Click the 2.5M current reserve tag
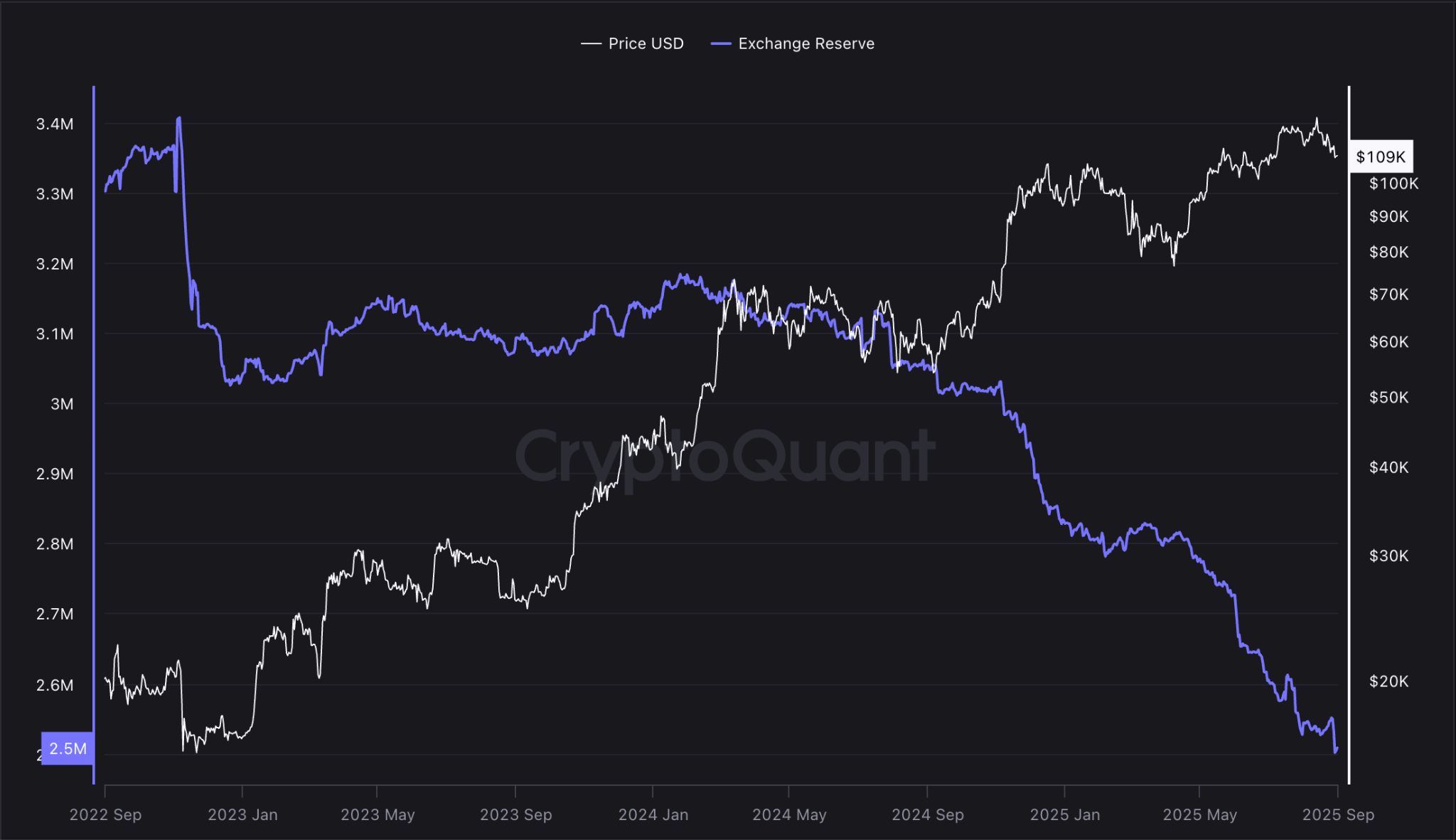 coord(68,748)
